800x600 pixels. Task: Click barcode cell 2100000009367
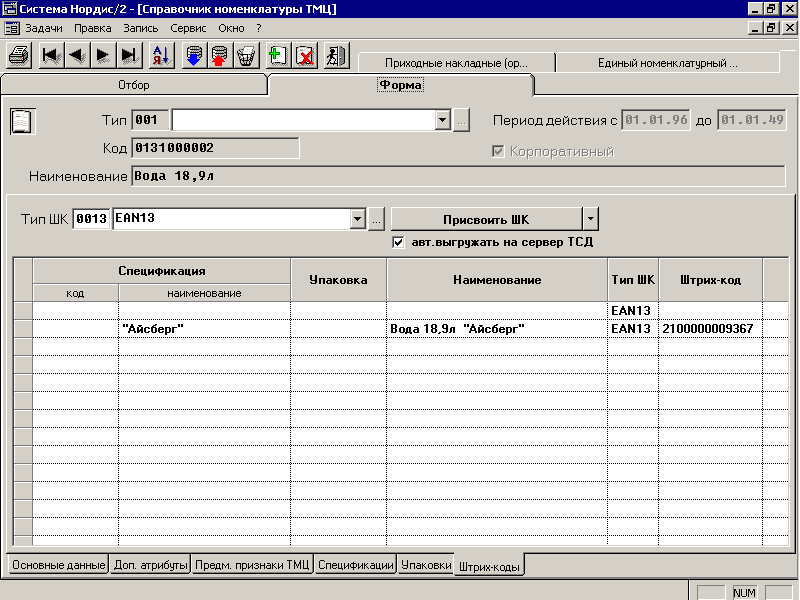pos(710,329)
